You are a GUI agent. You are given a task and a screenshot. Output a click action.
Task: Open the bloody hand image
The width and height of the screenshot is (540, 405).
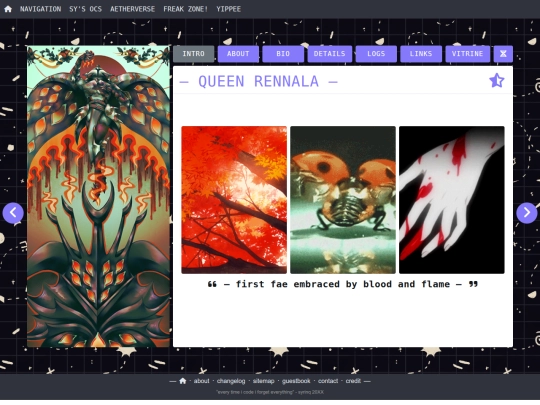pos(451,200)
